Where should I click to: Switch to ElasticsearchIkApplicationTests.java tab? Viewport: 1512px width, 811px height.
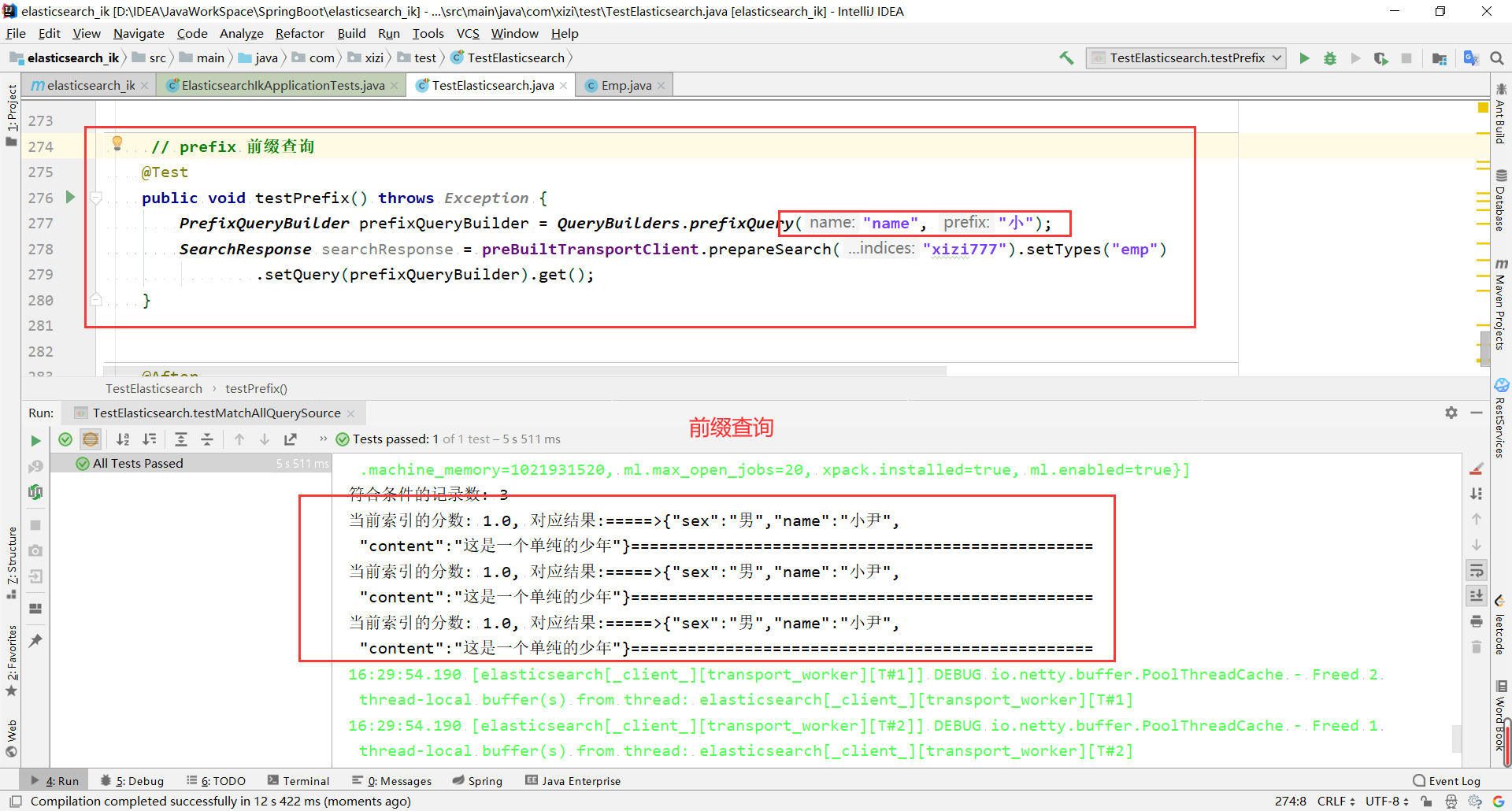(283, 85)
